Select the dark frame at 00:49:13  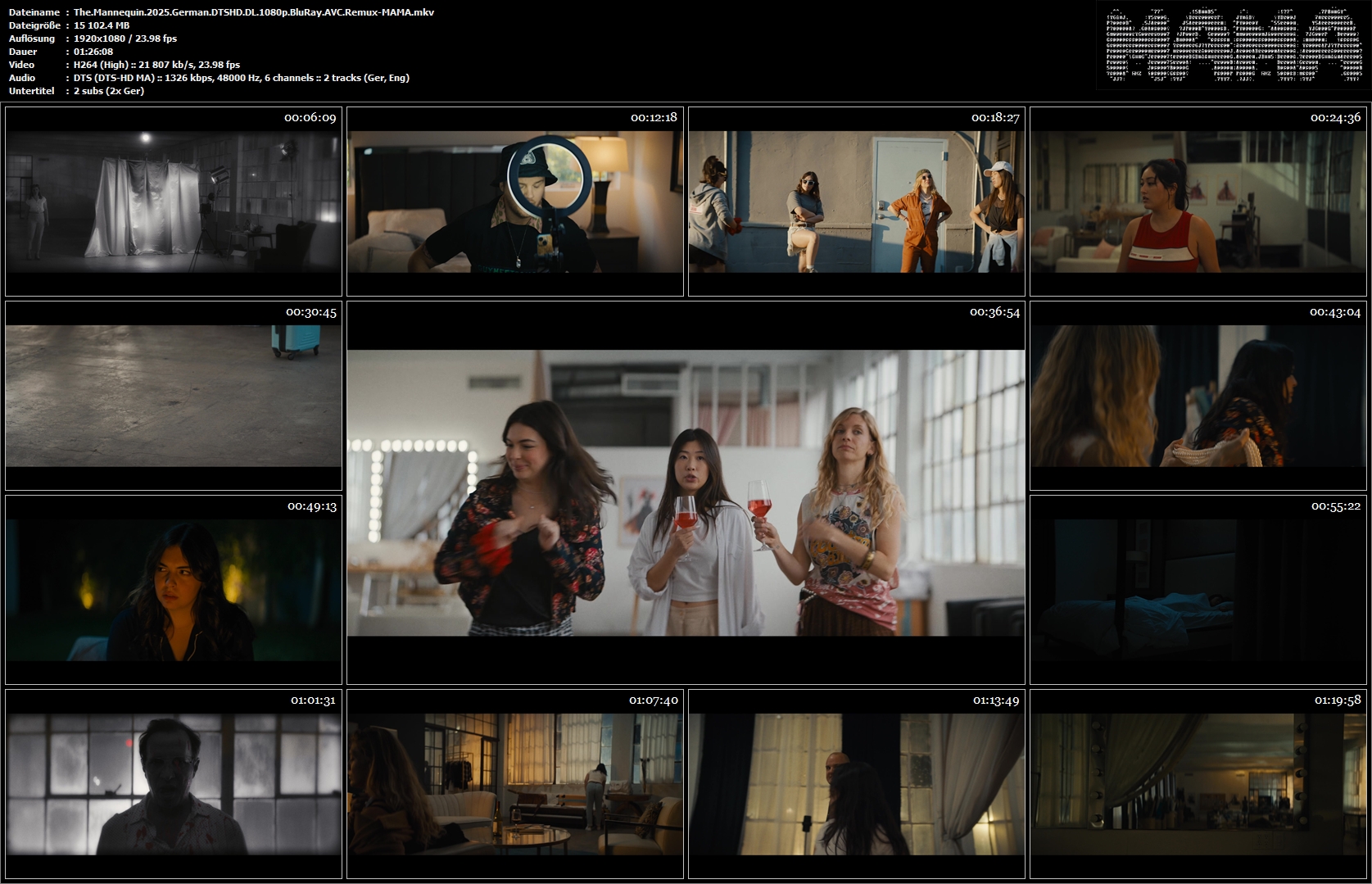[x=174, y=590]
